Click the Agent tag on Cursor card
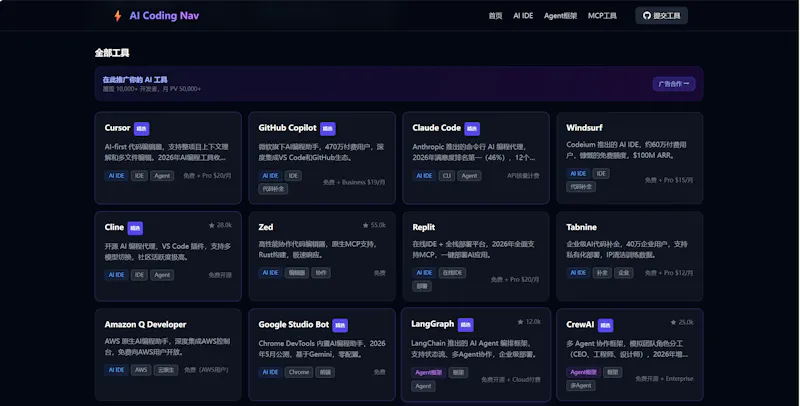 coord(162,175)
